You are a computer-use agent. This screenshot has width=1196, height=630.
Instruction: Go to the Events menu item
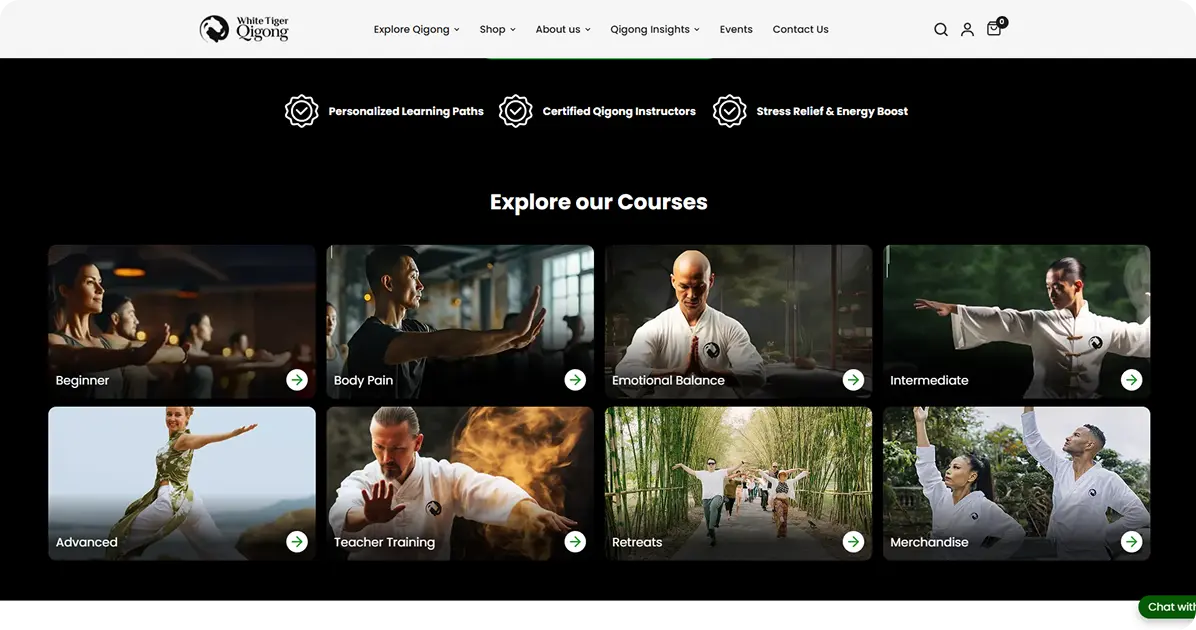[736, 30]
